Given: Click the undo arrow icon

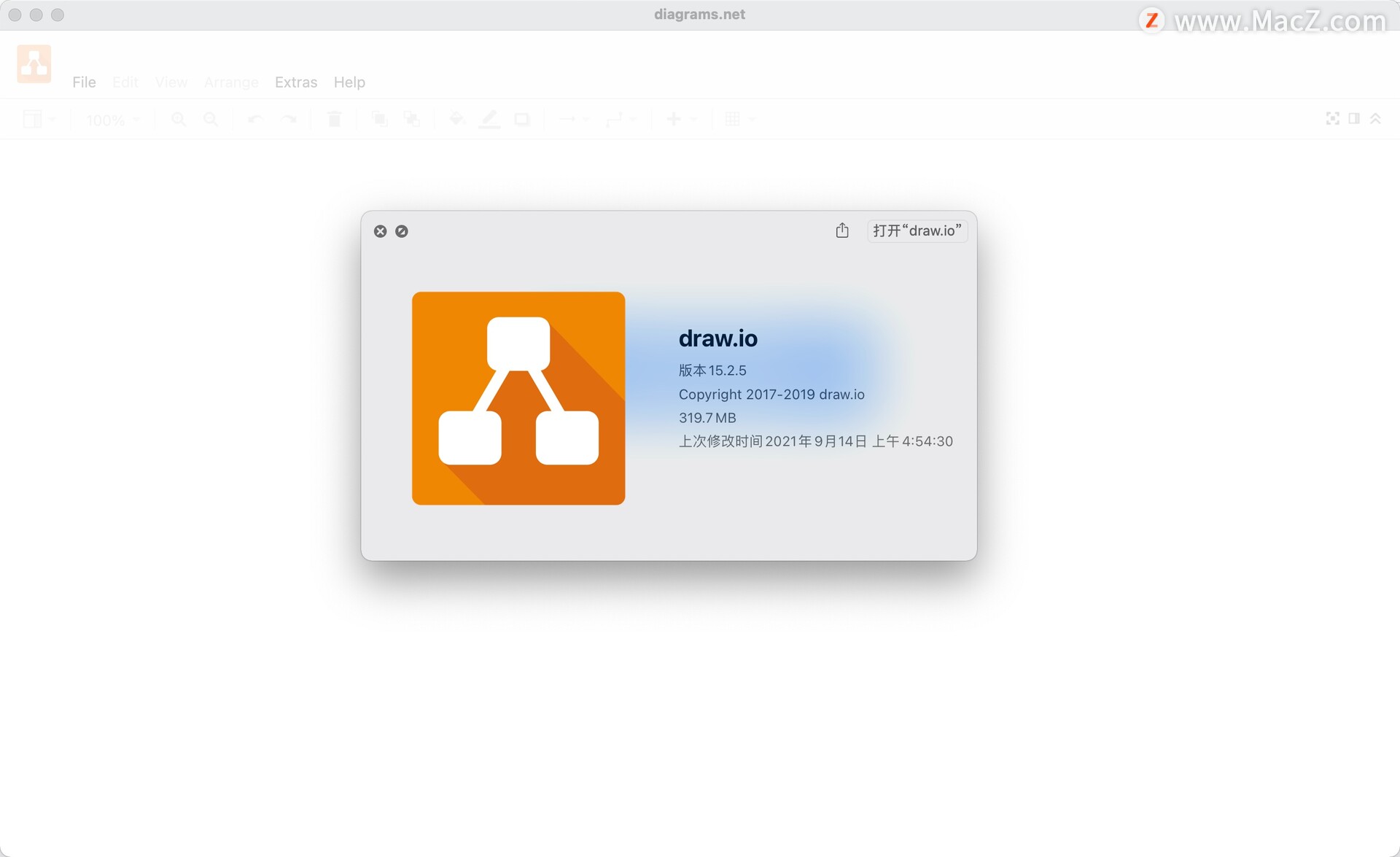Looking at the screenshot, I should coord(255,119).
